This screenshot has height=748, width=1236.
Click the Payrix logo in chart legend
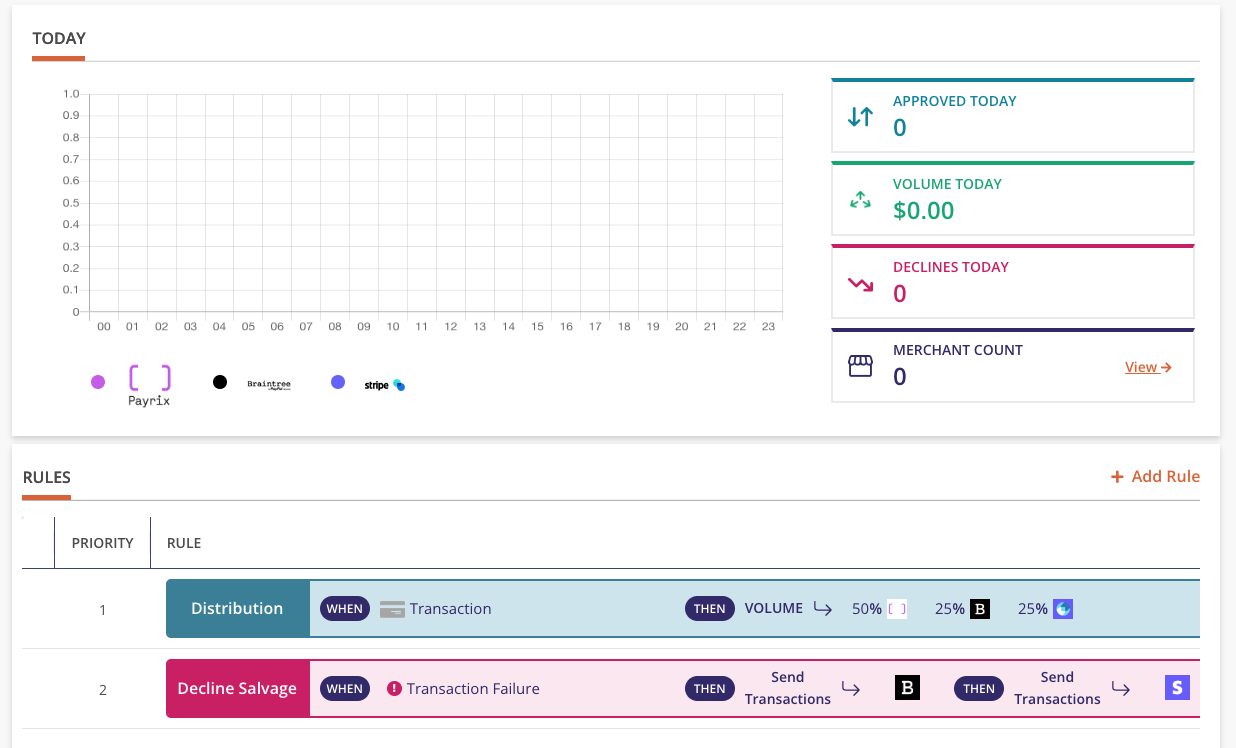pos(149,384)
